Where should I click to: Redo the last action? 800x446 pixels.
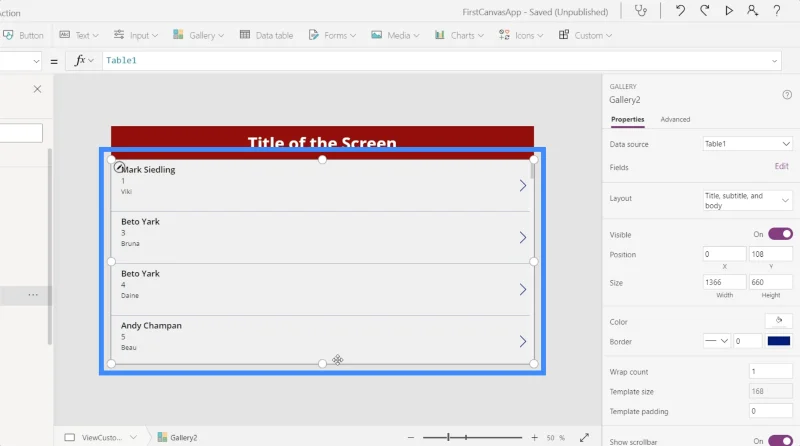(x=705, y=11)
